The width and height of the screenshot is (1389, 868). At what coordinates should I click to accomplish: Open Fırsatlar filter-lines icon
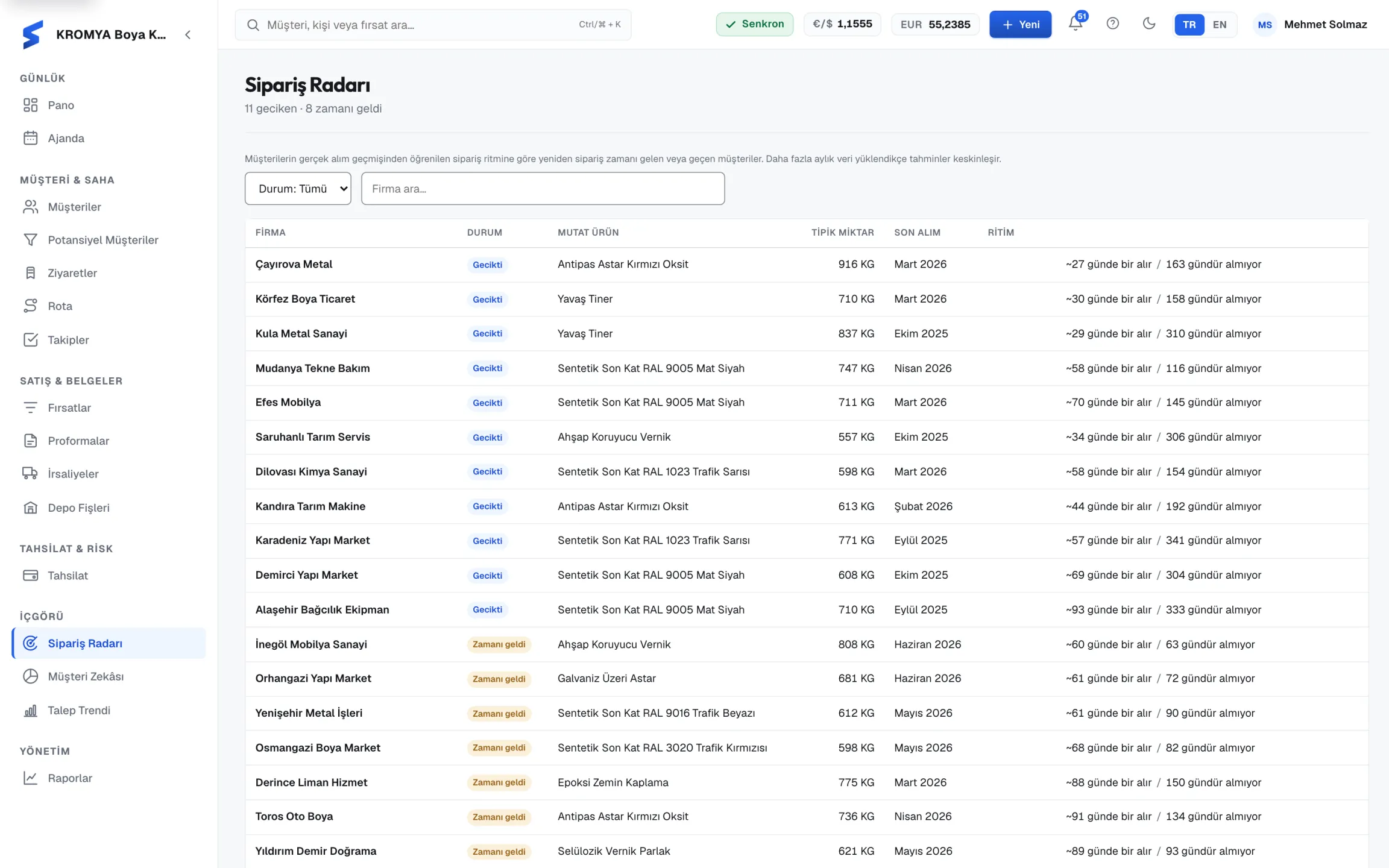pos(30,407)
